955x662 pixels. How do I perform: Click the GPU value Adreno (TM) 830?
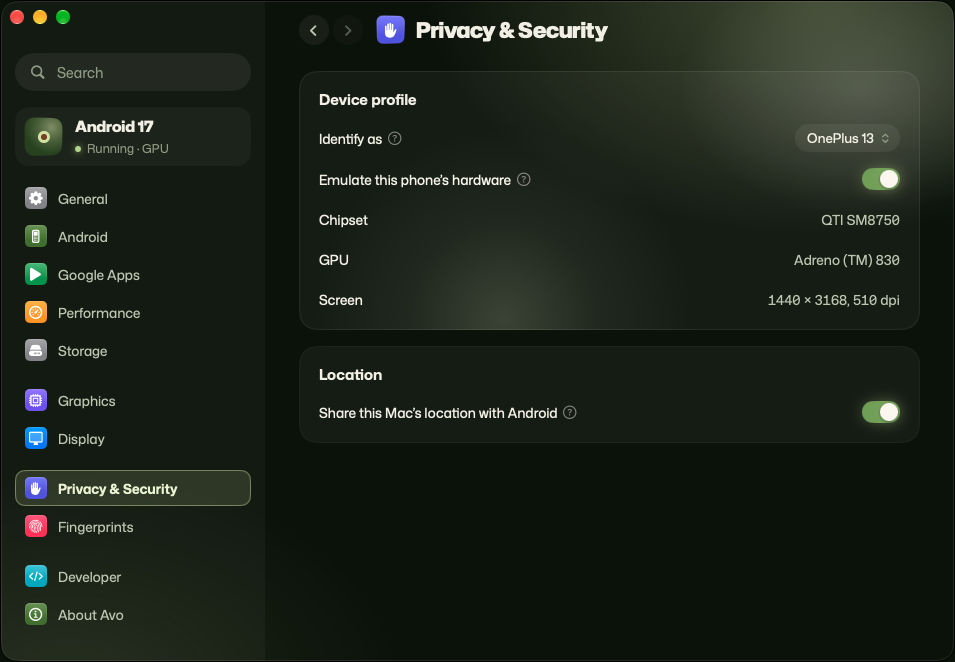tap(847, 260)
